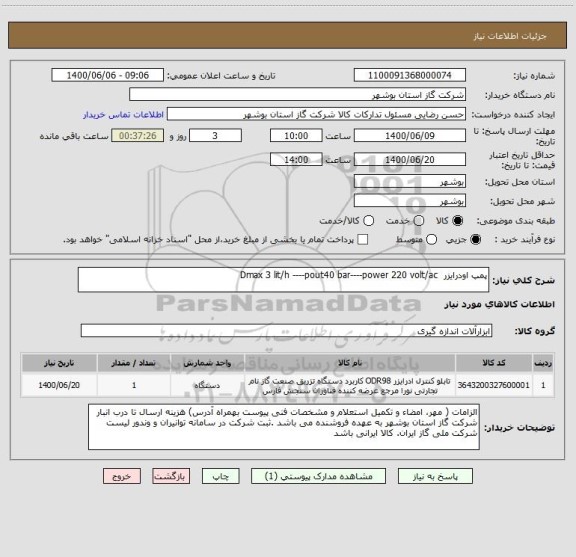Click the بازگشت back button

coord(171,476)
